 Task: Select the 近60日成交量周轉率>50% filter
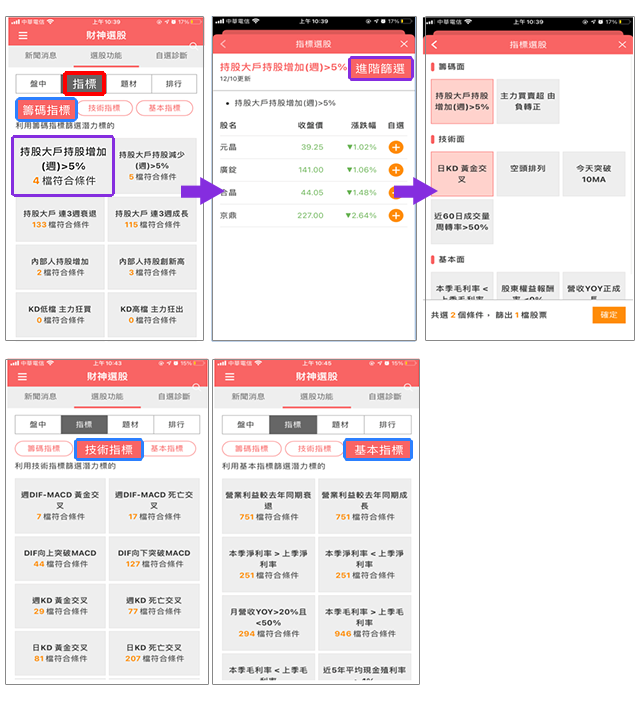pyautogui.click(x=462, y=221)
